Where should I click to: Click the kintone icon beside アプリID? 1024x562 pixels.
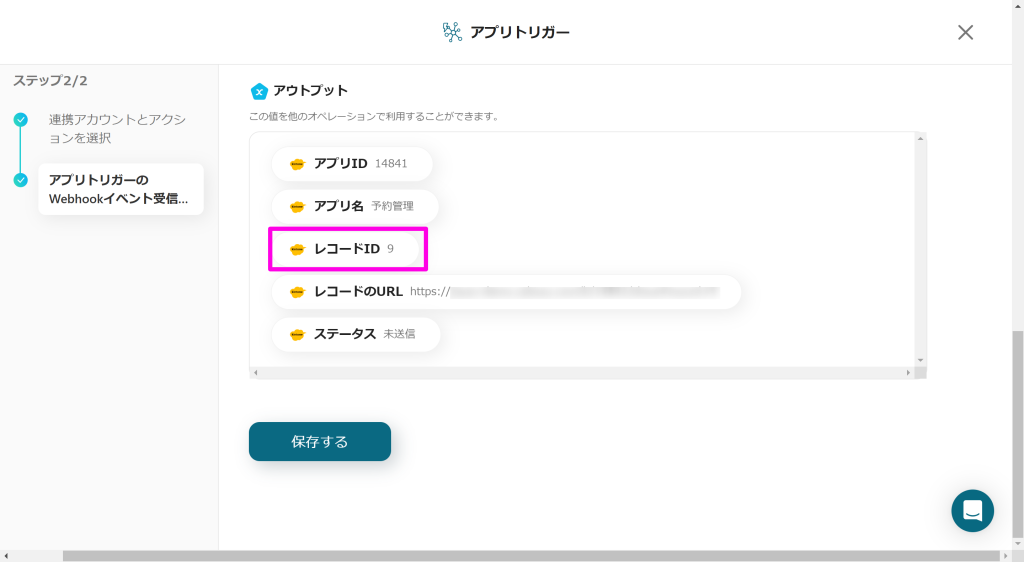pos(297,164)
